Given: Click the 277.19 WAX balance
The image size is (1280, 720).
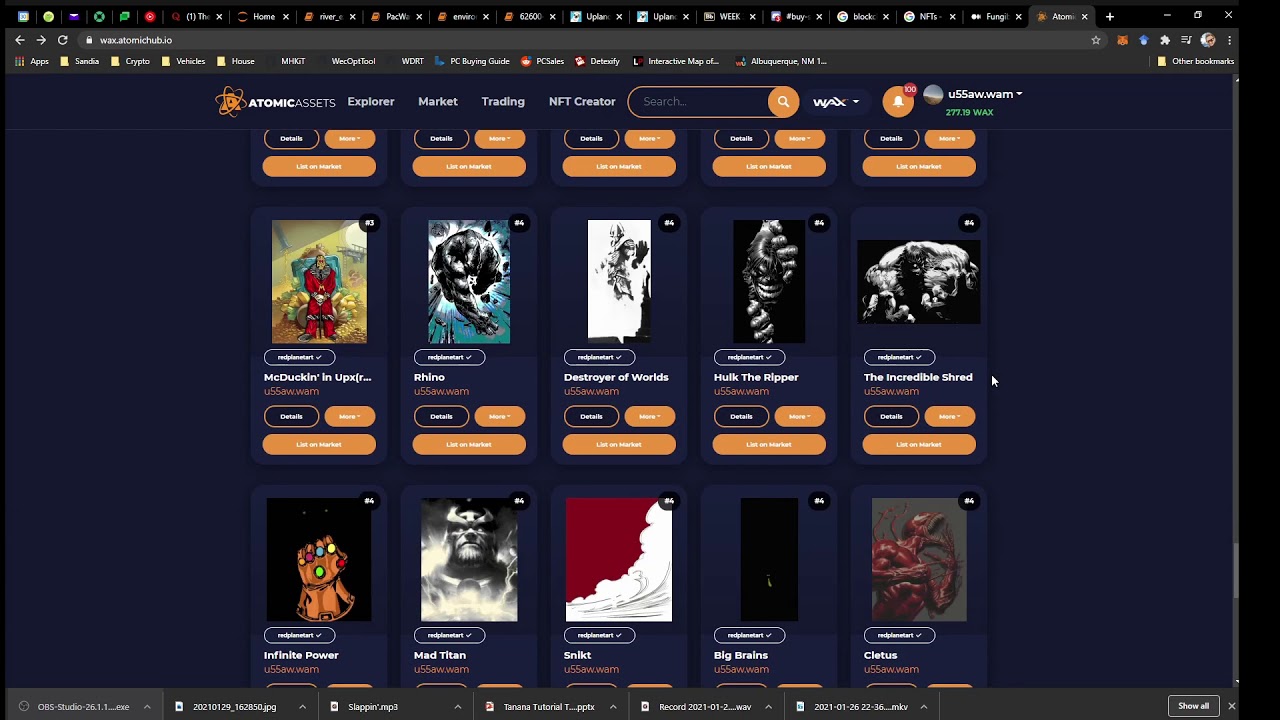Looking at the screenshot, I should (969, 112).
